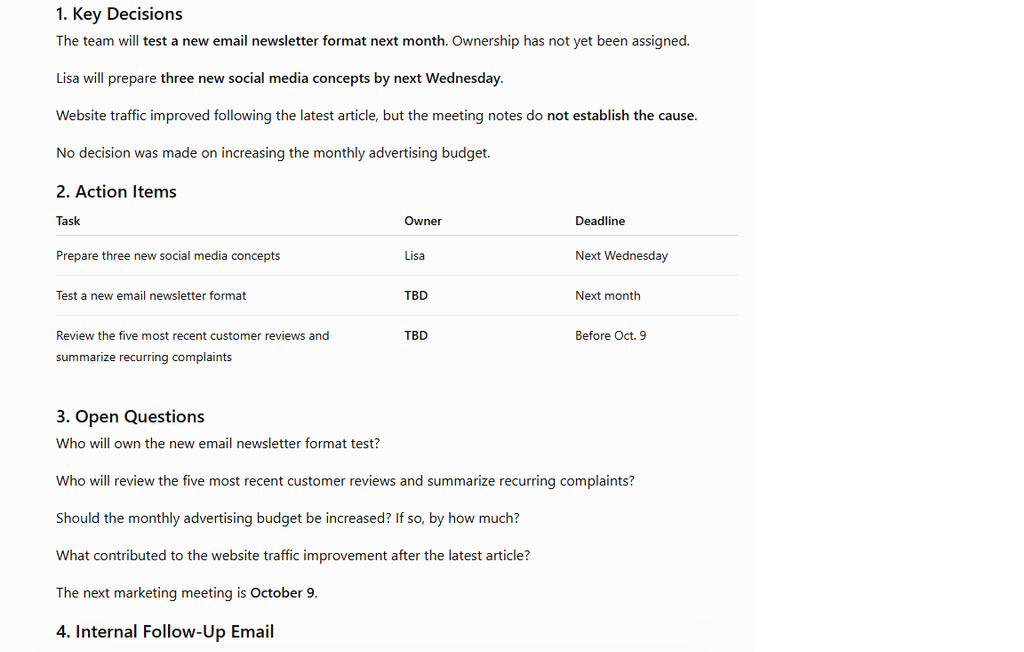
Task: Click the '1. Key Decisions' heading
Action: (119, 14)
